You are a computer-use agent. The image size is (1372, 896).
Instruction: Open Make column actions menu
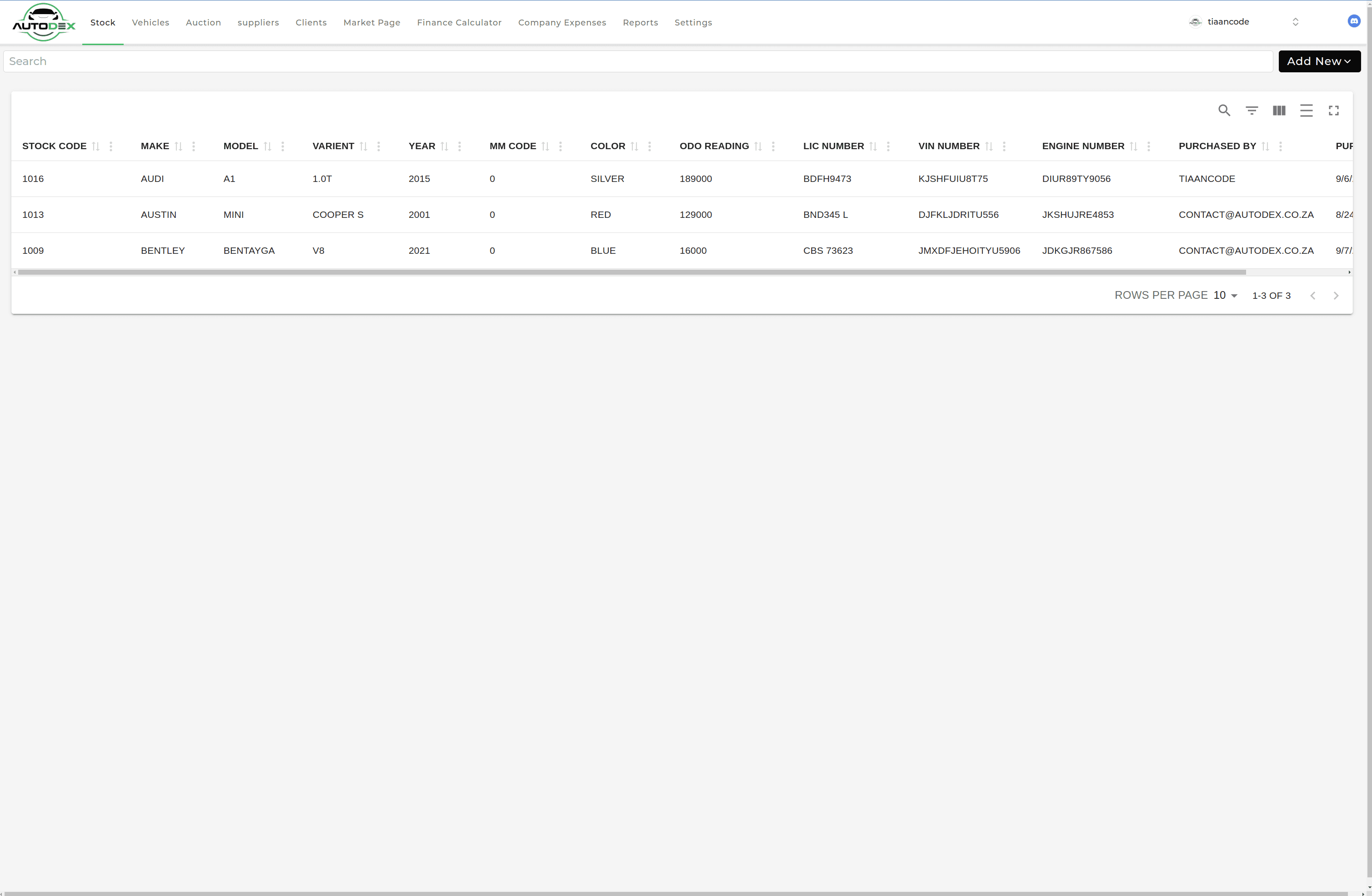(194, 146)
